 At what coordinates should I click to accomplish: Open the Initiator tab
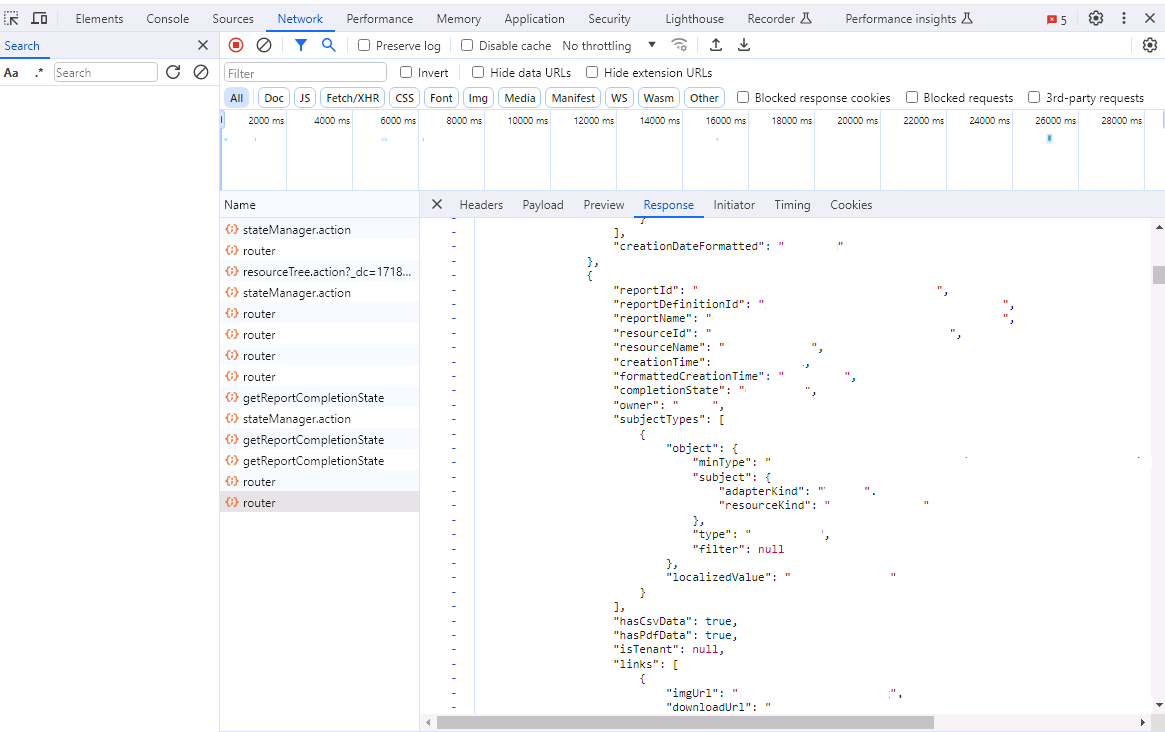click(733, 204)
